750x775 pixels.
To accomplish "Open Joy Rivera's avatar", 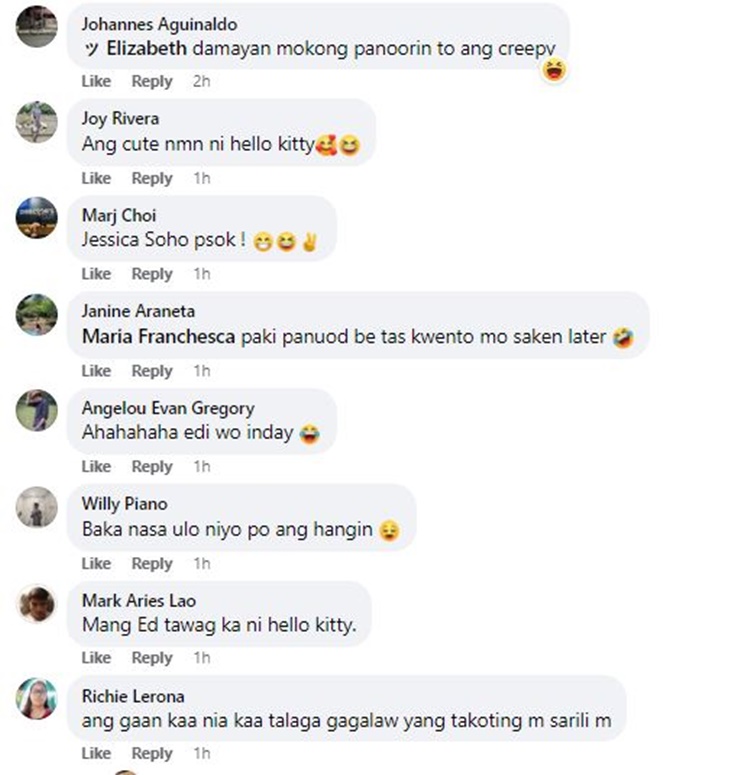I will click(37, 122).
